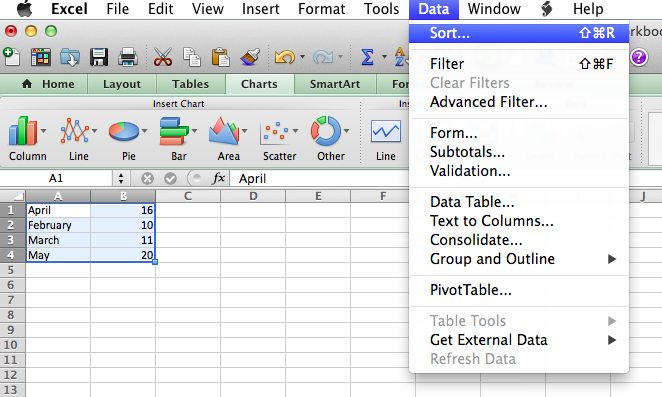Insert an Area chart

pyautogui.click(x=224, y=131)
